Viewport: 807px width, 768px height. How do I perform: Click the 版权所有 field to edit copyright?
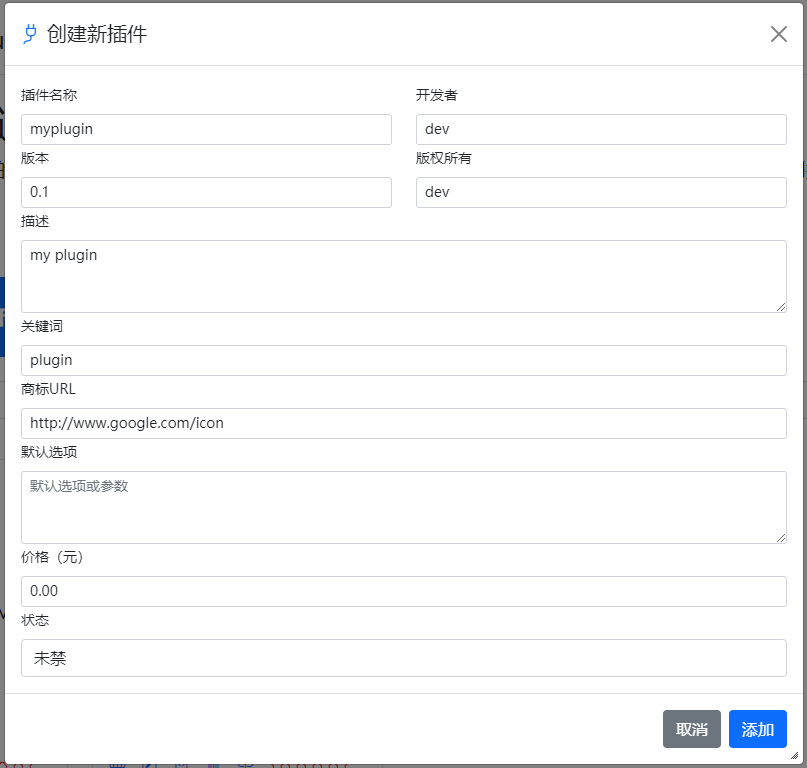coord(601,192)
